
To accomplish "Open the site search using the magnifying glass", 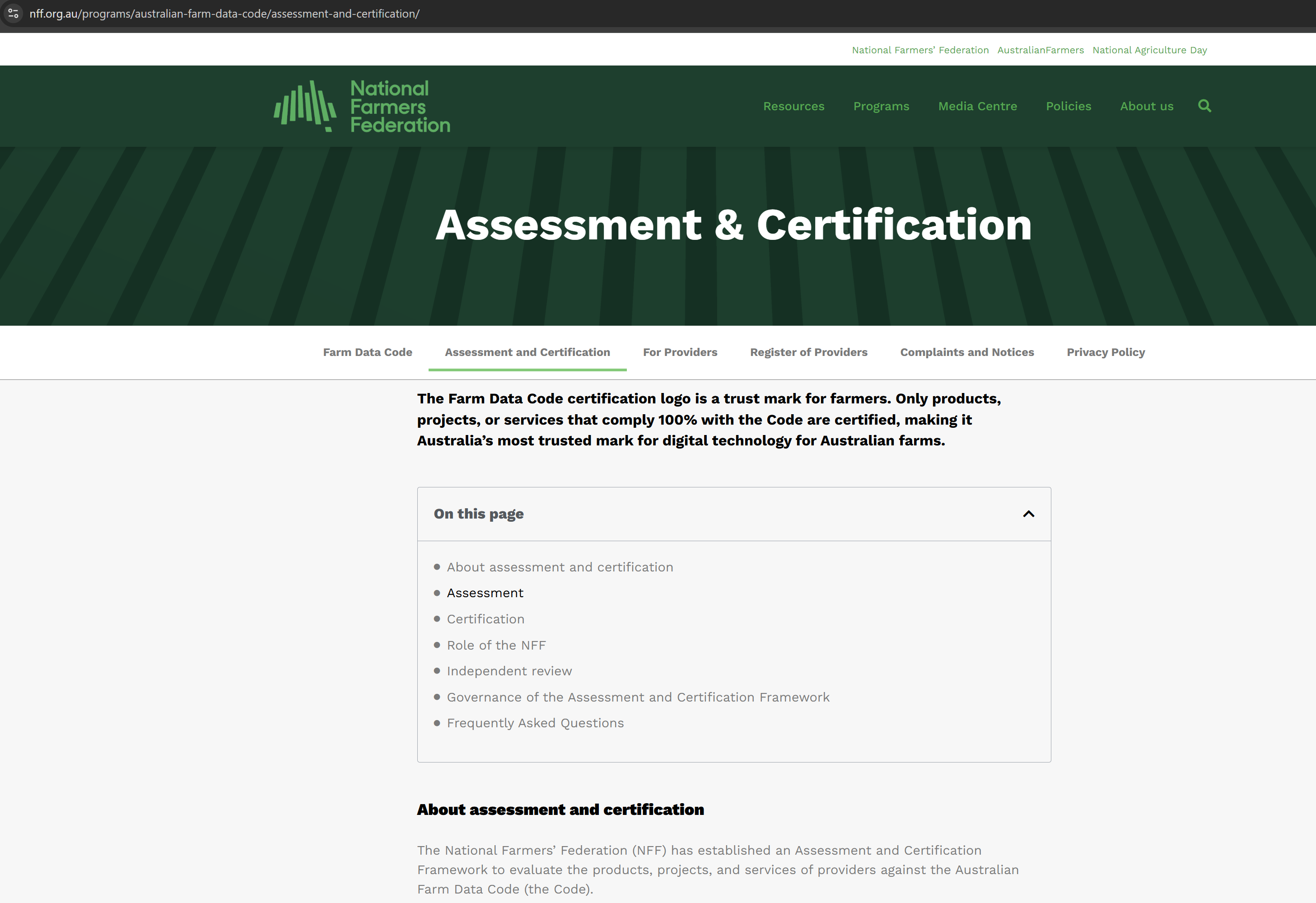I will pyautogui.click(x=1204, y=106).
